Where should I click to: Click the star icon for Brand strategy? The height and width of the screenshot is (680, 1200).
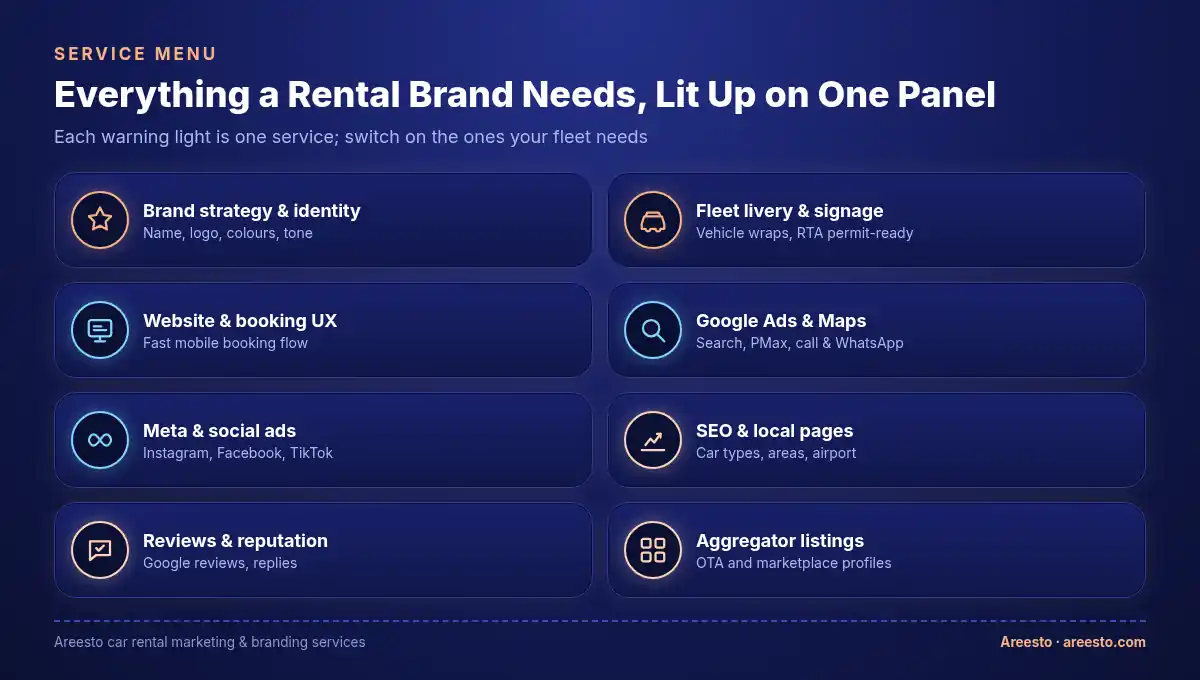[x=100, y=220]
